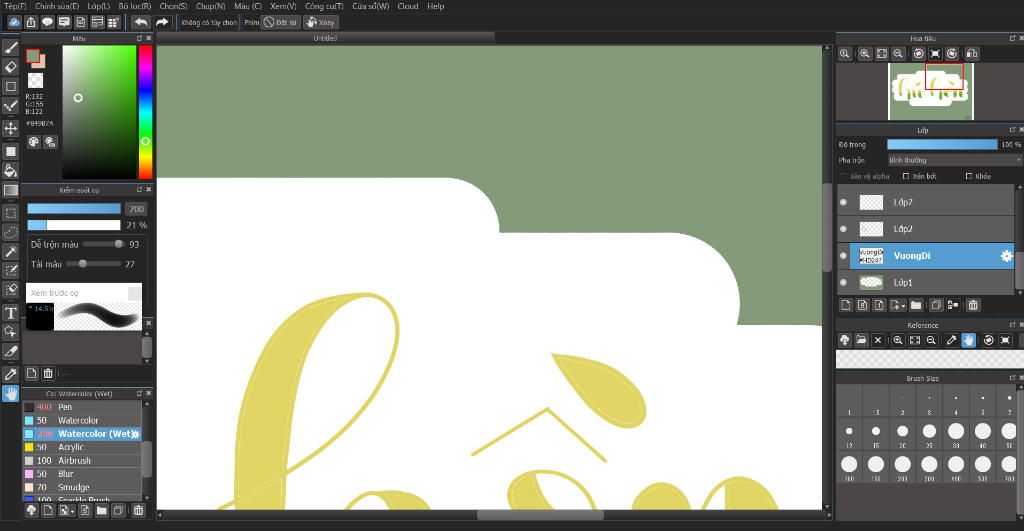Select the Eyedropper tool
Image resolution: width=1024 pixels, height=531 pixels.
10,374
